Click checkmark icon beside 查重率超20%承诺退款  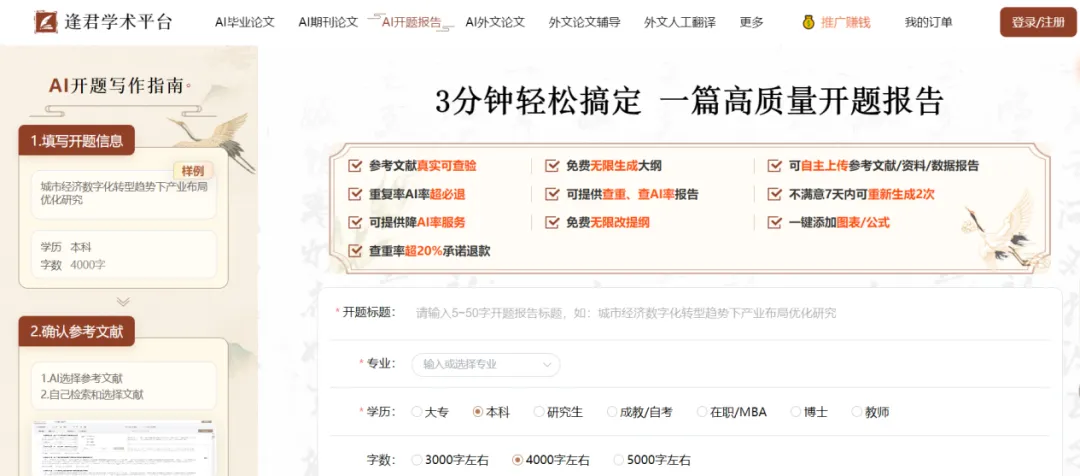pyautogui.click(x=355, y=251)
